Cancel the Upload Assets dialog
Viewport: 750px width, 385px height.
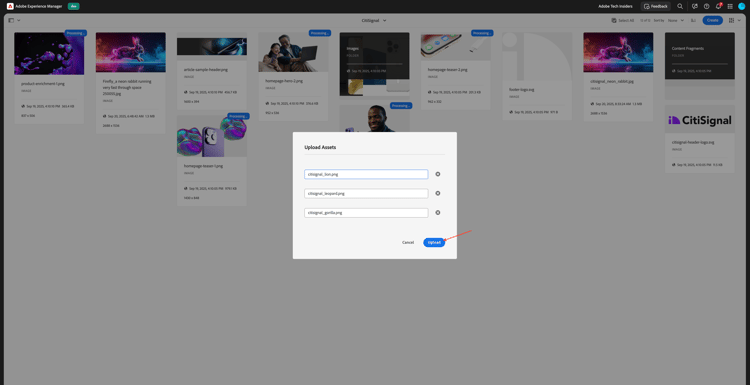tap(408, 242)
